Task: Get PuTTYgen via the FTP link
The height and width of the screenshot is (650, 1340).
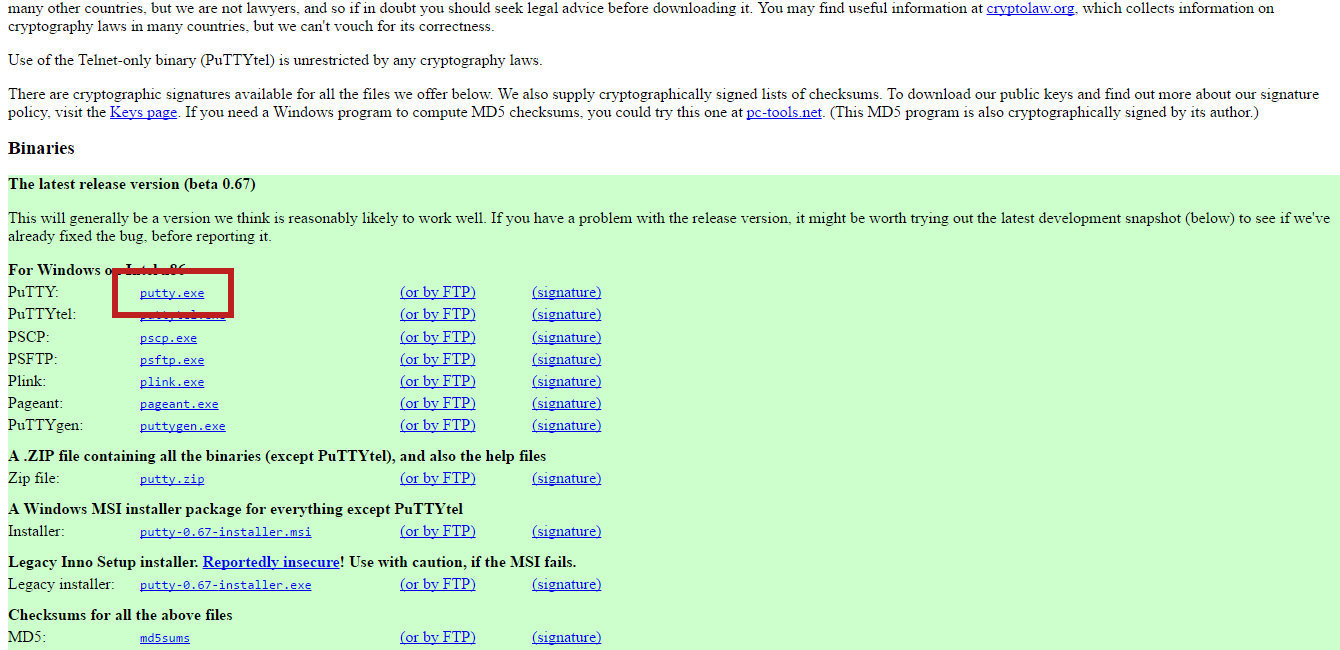Action: click(x=438, y=425)
